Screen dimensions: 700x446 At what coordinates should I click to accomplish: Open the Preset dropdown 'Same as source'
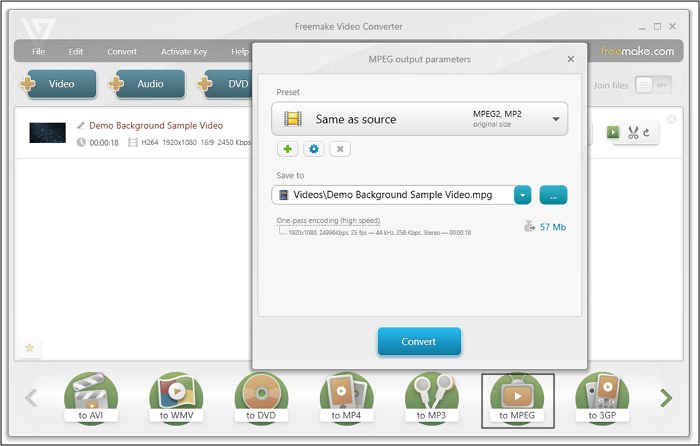tap(420, 119)
